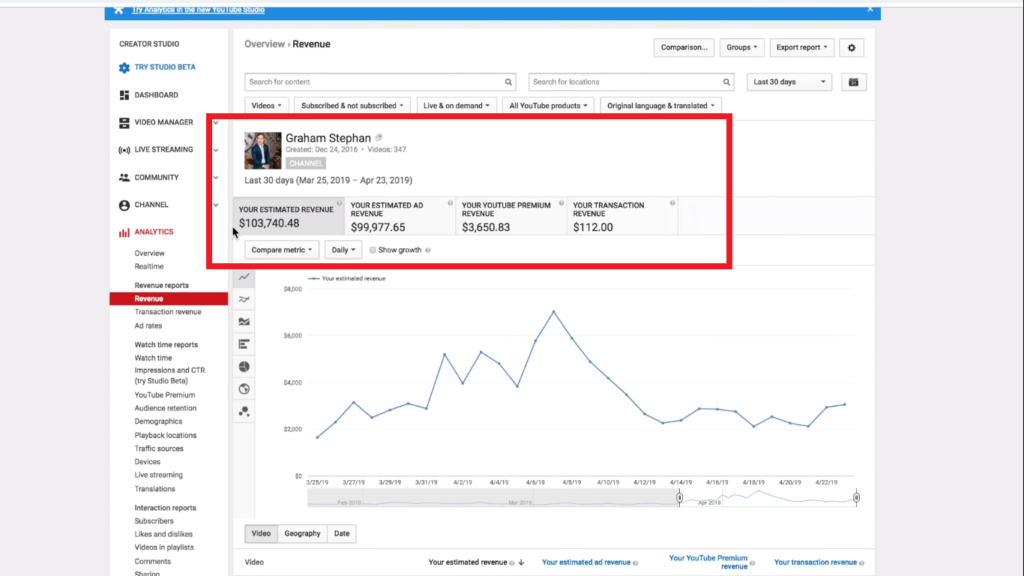Open the Live & on demand dropdown
Screen dimensions: 1024x576
456,105
